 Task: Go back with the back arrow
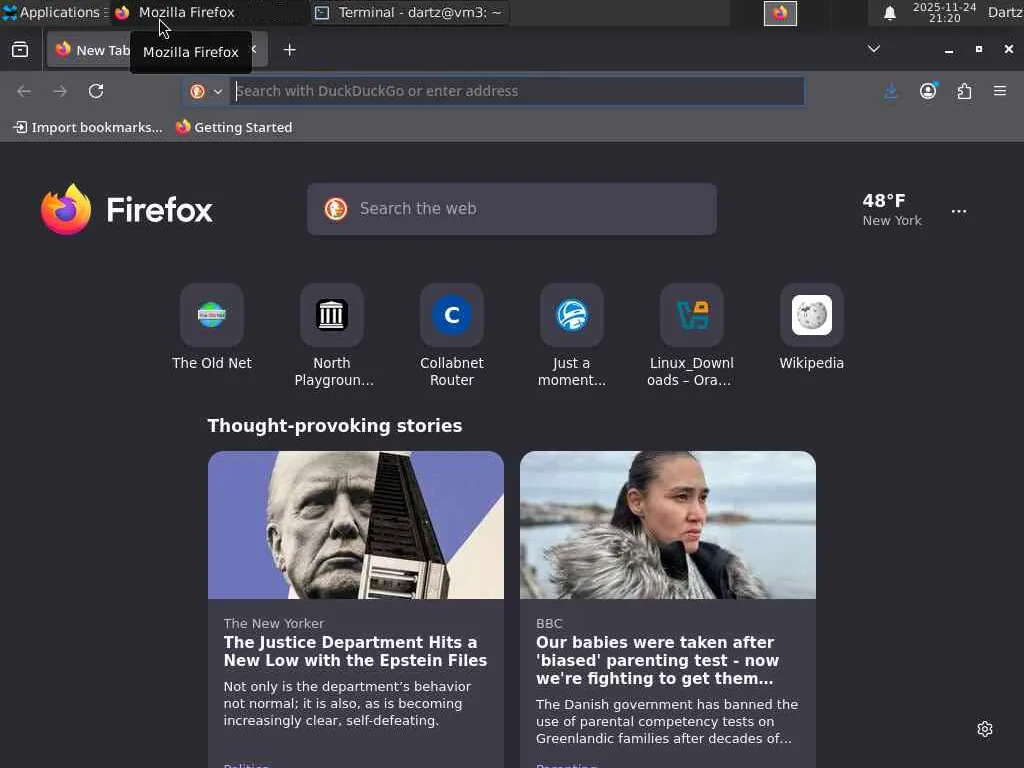(24, 91)
